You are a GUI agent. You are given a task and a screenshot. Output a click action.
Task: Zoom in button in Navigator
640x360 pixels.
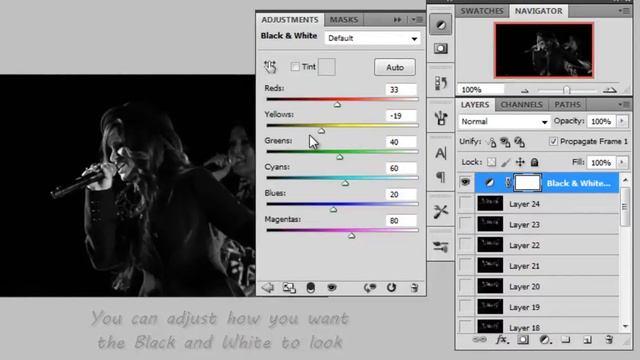tap(609, 90)
